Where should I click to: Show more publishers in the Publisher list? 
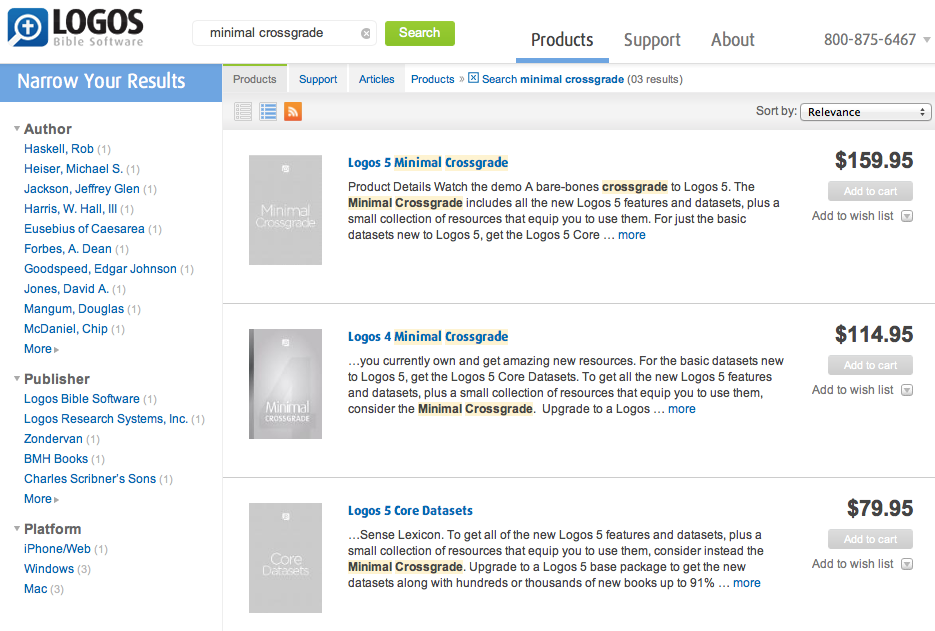(x=41, y=499)
